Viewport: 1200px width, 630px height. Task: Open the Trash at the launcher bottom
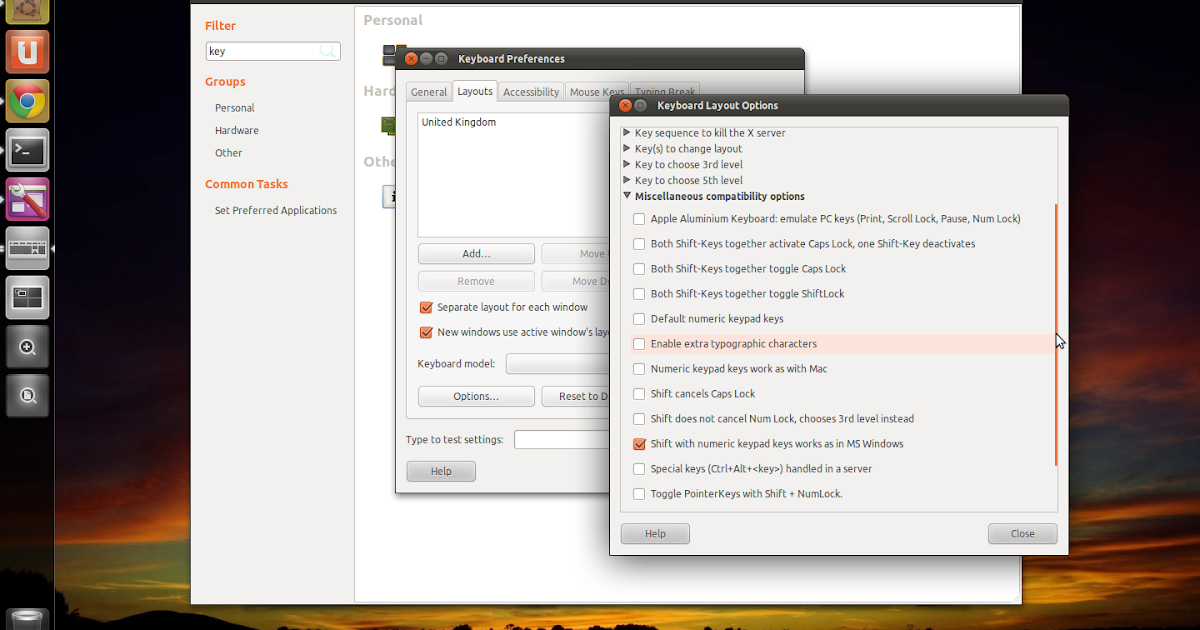(27, 619)
